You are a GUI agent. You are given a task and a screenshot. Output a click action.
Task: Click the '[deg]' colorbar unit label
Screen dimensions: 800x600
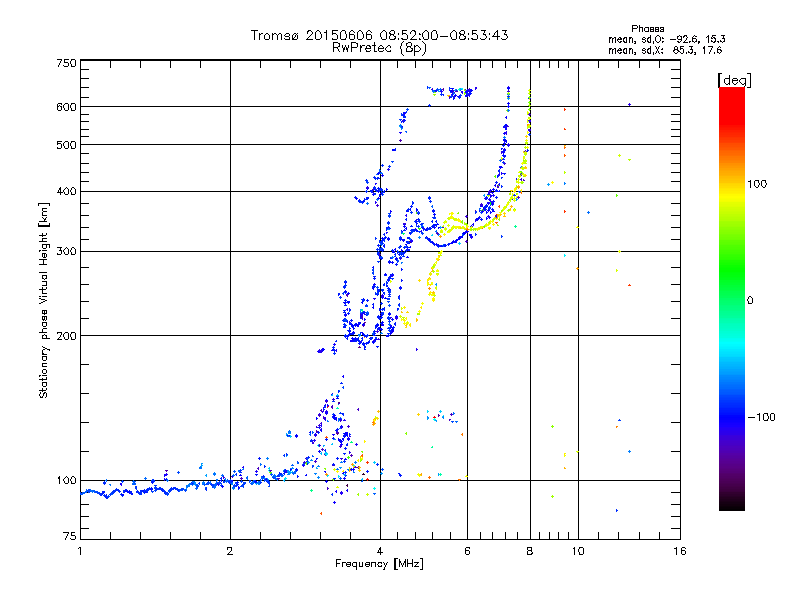[x=734, y=80]
